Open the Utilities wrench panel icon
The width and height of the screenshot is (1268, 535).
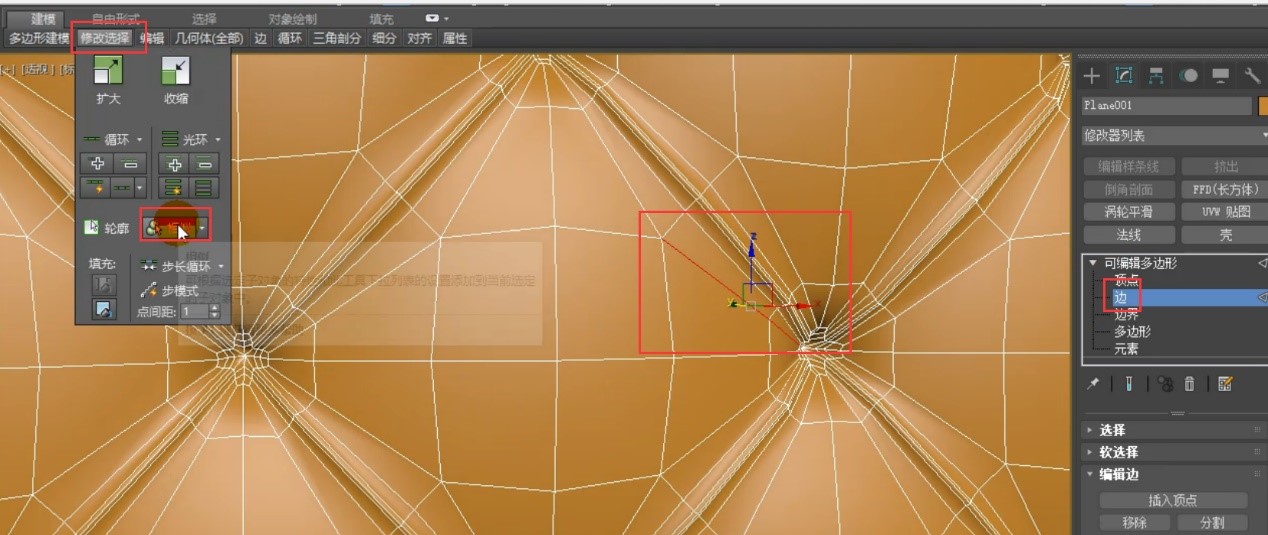pos(1252,76)
